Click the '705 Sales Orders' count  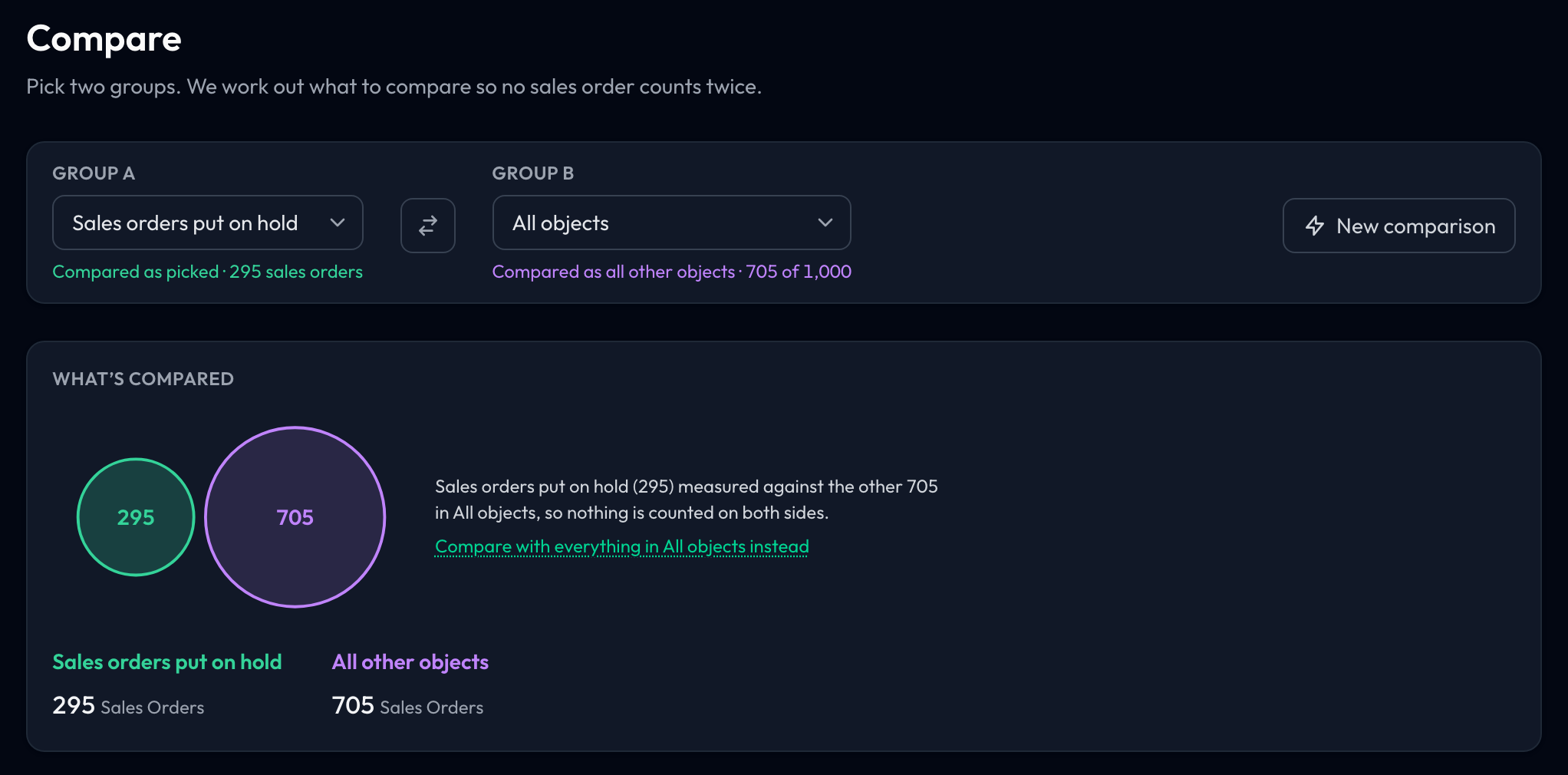click(407, 706)
